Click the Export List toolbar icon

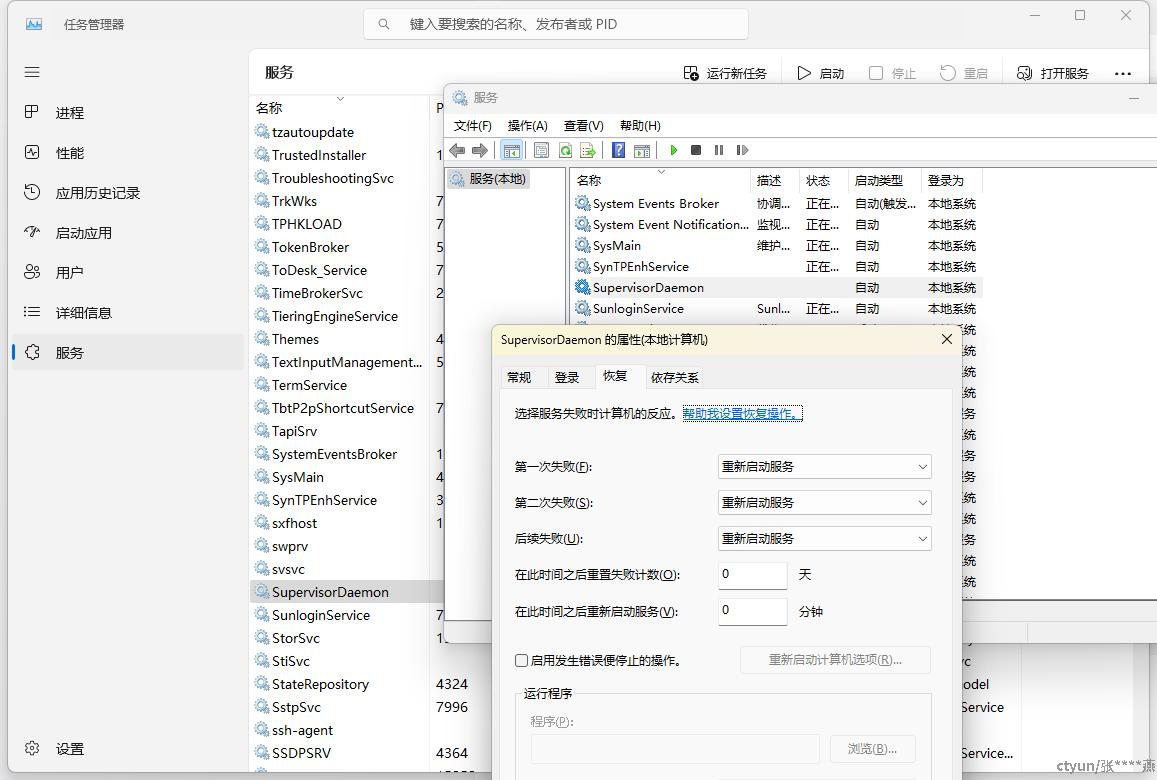click(x=588, y=151)
